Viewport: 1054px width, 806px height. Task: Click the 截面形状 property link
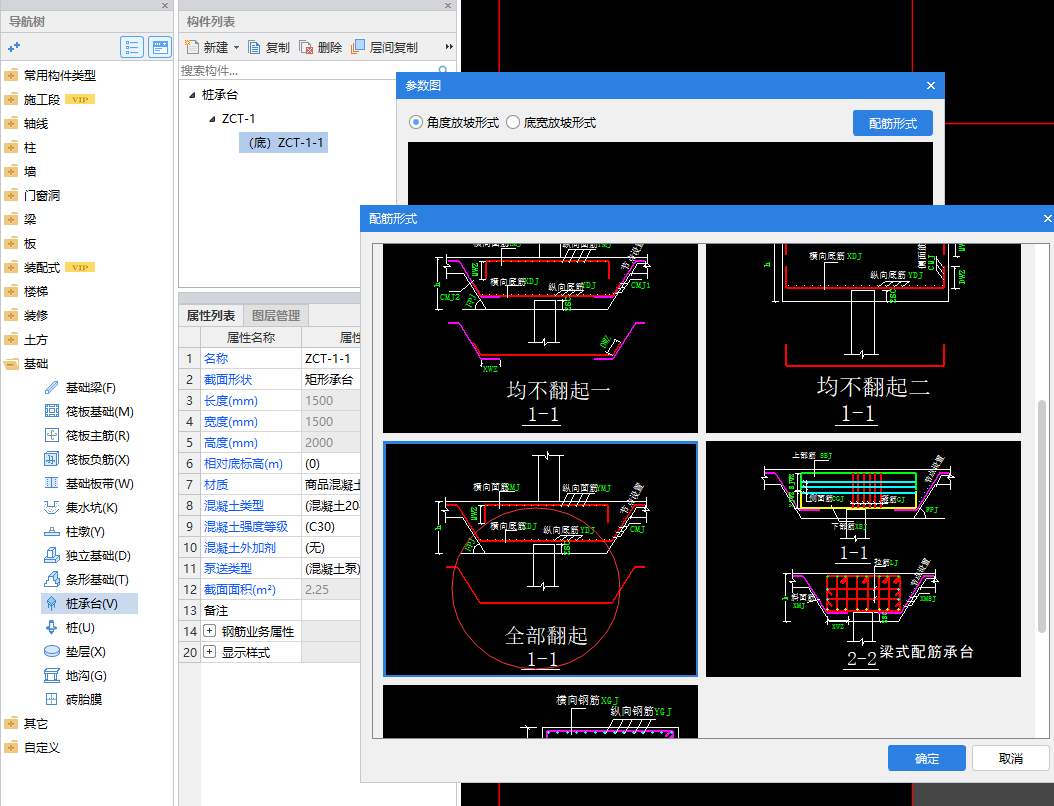pos(228,379)
